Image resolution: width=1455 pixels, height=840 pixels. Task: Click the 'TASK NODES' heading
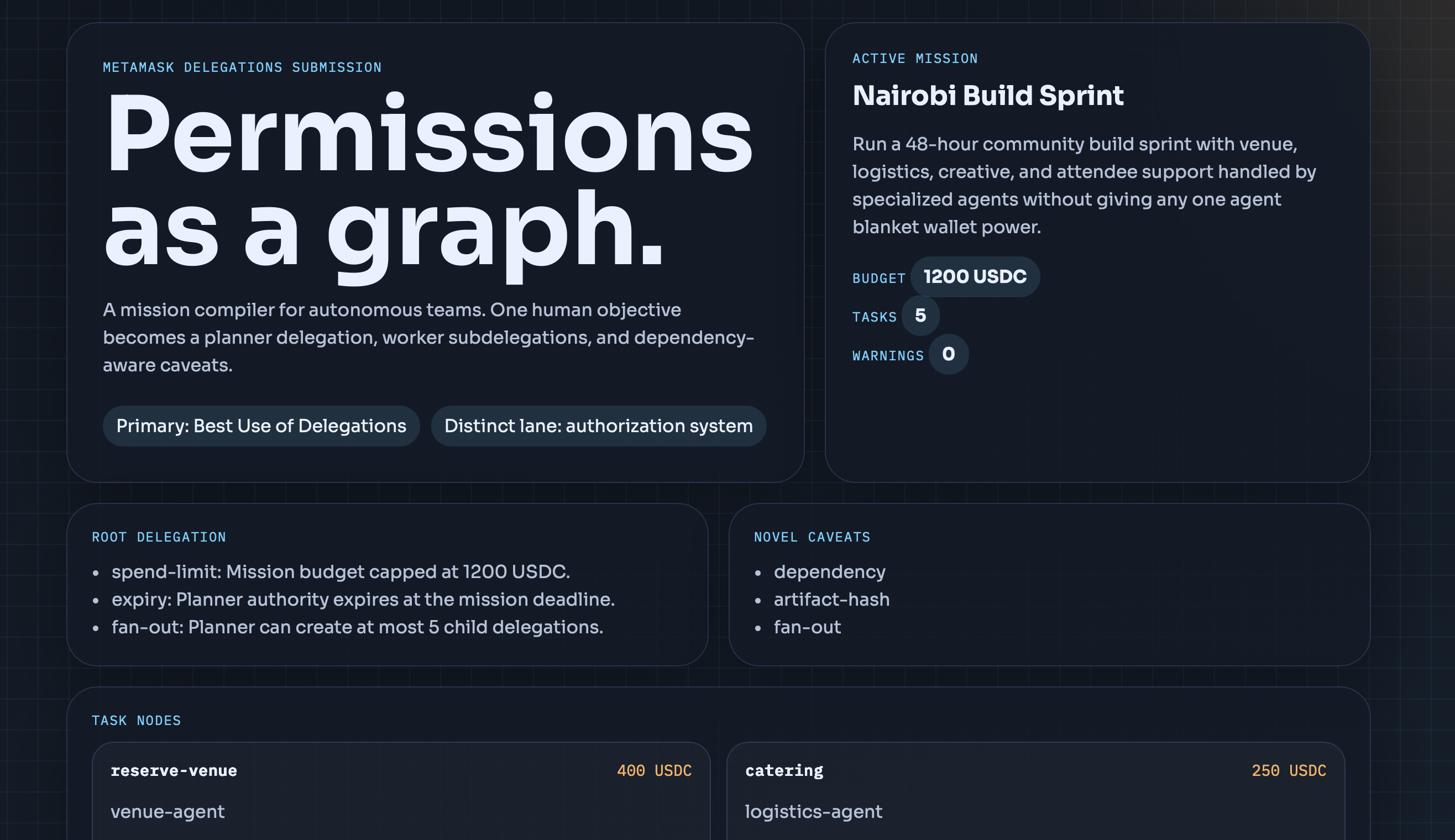[x=136, y=721]
